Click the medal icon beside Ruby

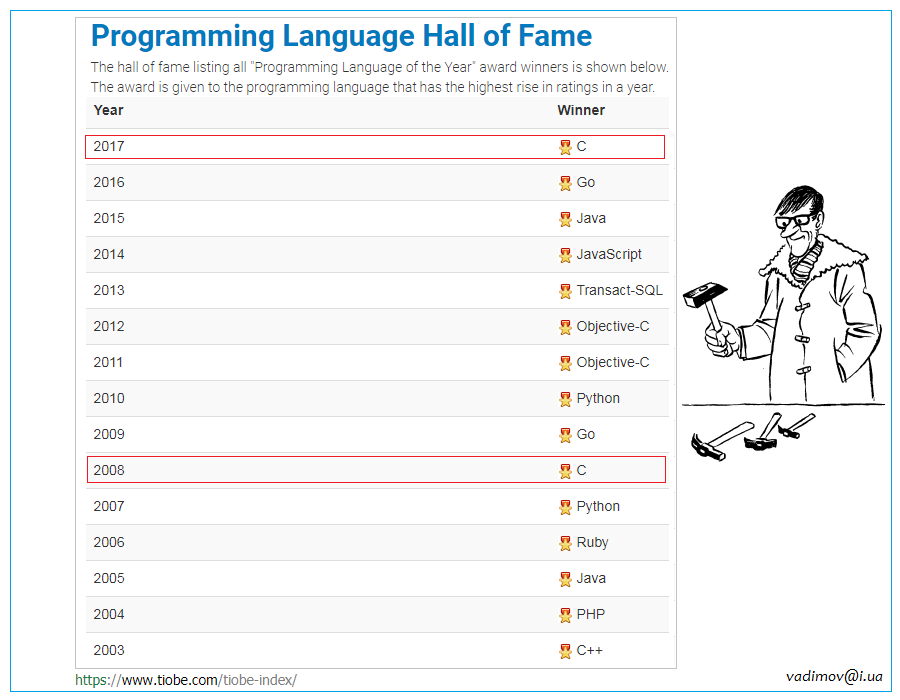[565, 543]
